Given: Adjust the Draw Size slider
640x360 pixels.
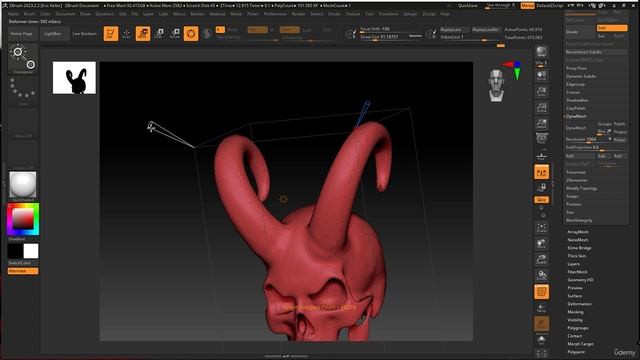Looking at the screenshot, I should (x=391, y=37).
